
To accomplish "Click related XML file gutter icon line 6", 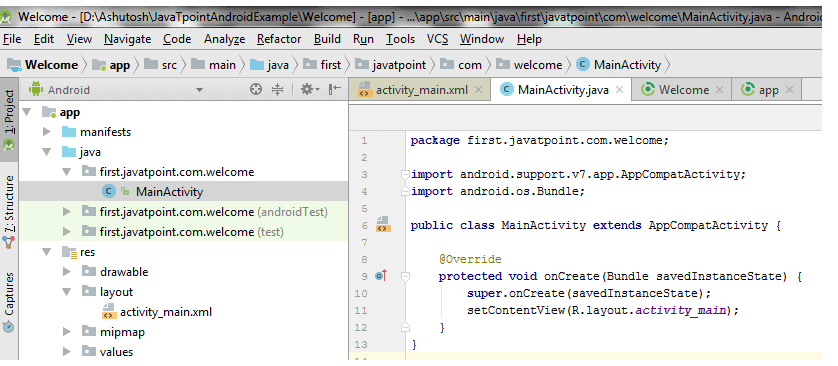I will coord(384,224).
